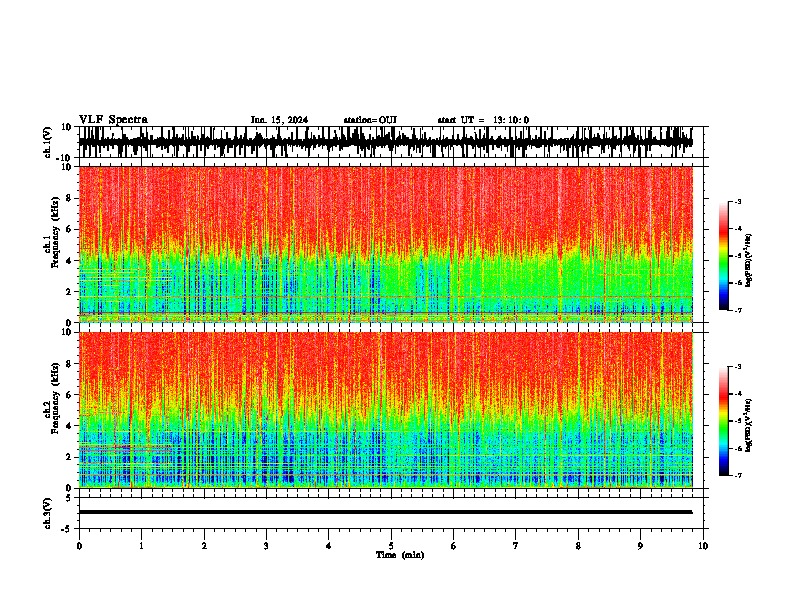Click the ch.2 colorbar scale

(724, 421)
